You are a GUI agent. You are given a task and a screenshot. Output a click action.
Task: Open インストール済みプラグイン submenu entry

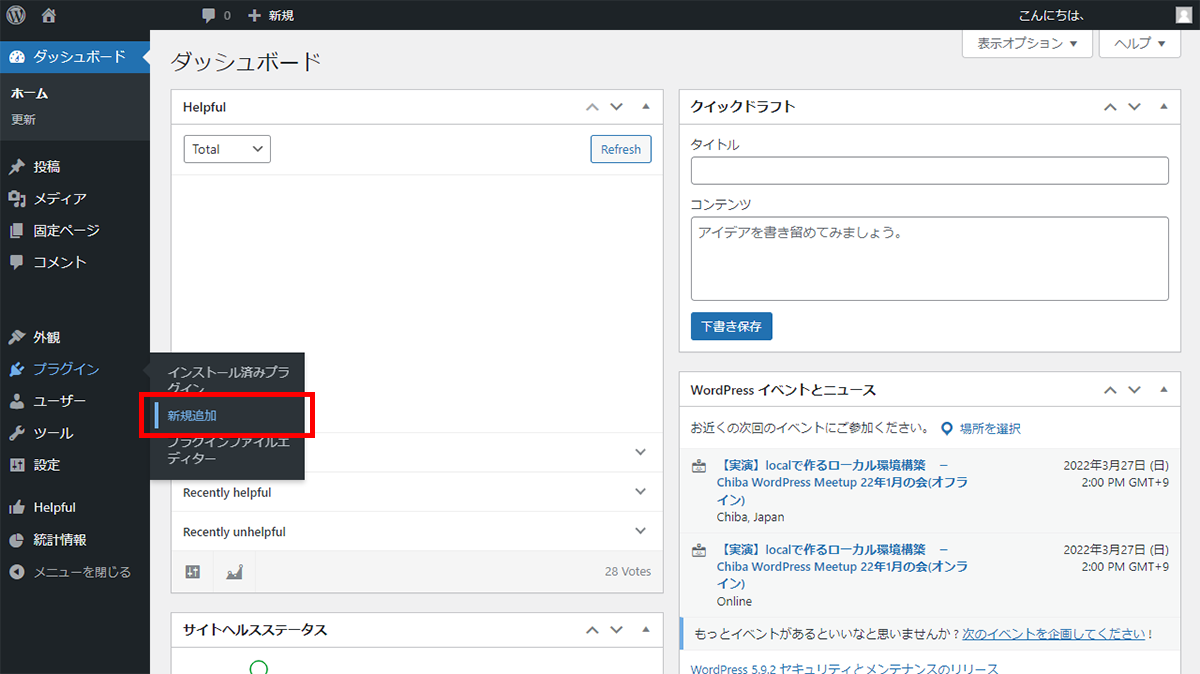(x=225, y=377)
